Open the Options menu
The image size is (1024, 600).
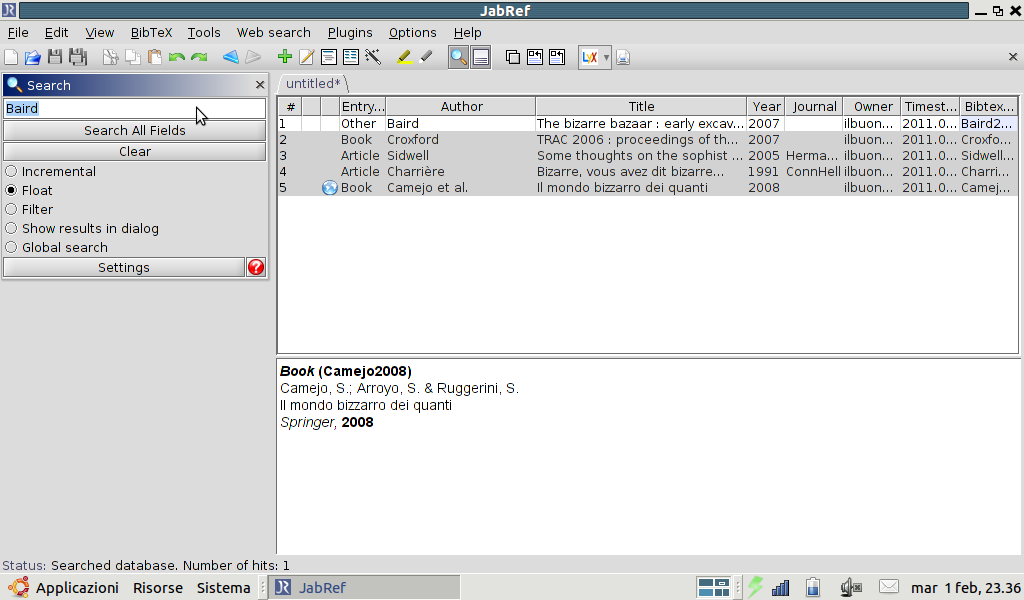click(412, 33)
